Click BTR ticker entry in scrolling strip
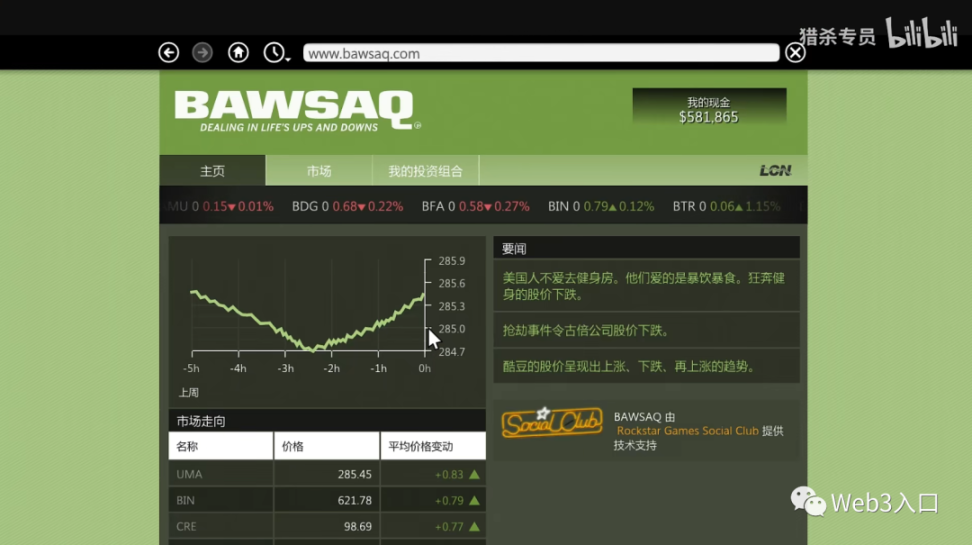This screenshot has height=545, width=972. (727, 206)
